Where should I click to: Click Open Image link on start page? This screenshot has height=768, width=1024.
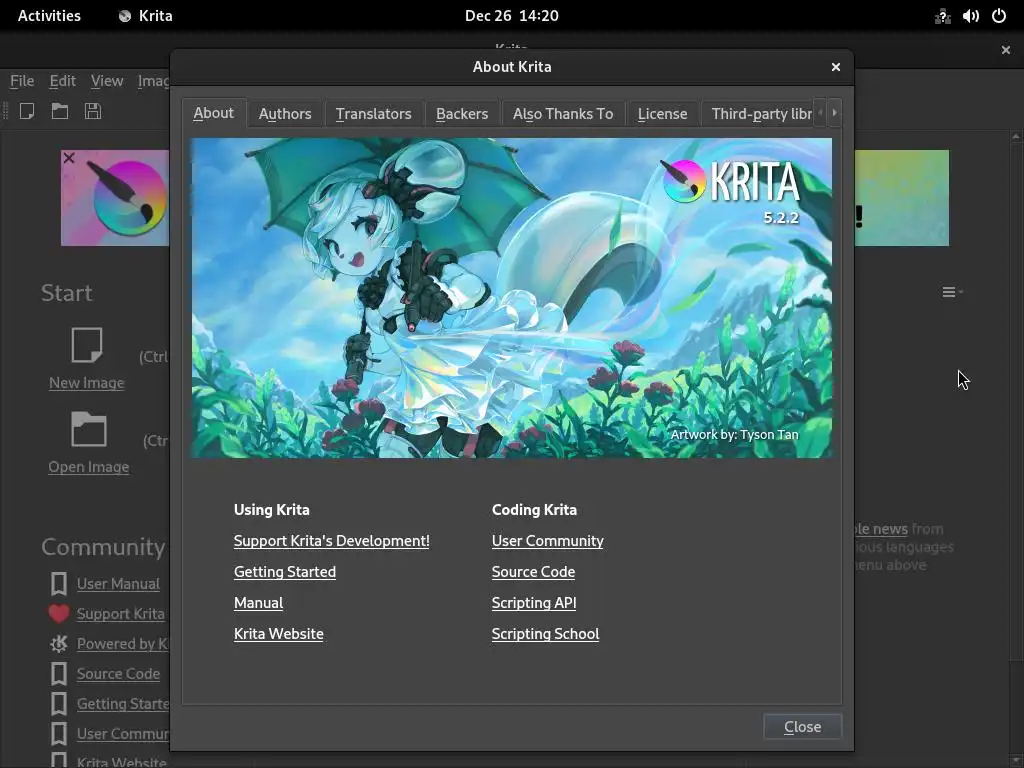coord(89,467)
